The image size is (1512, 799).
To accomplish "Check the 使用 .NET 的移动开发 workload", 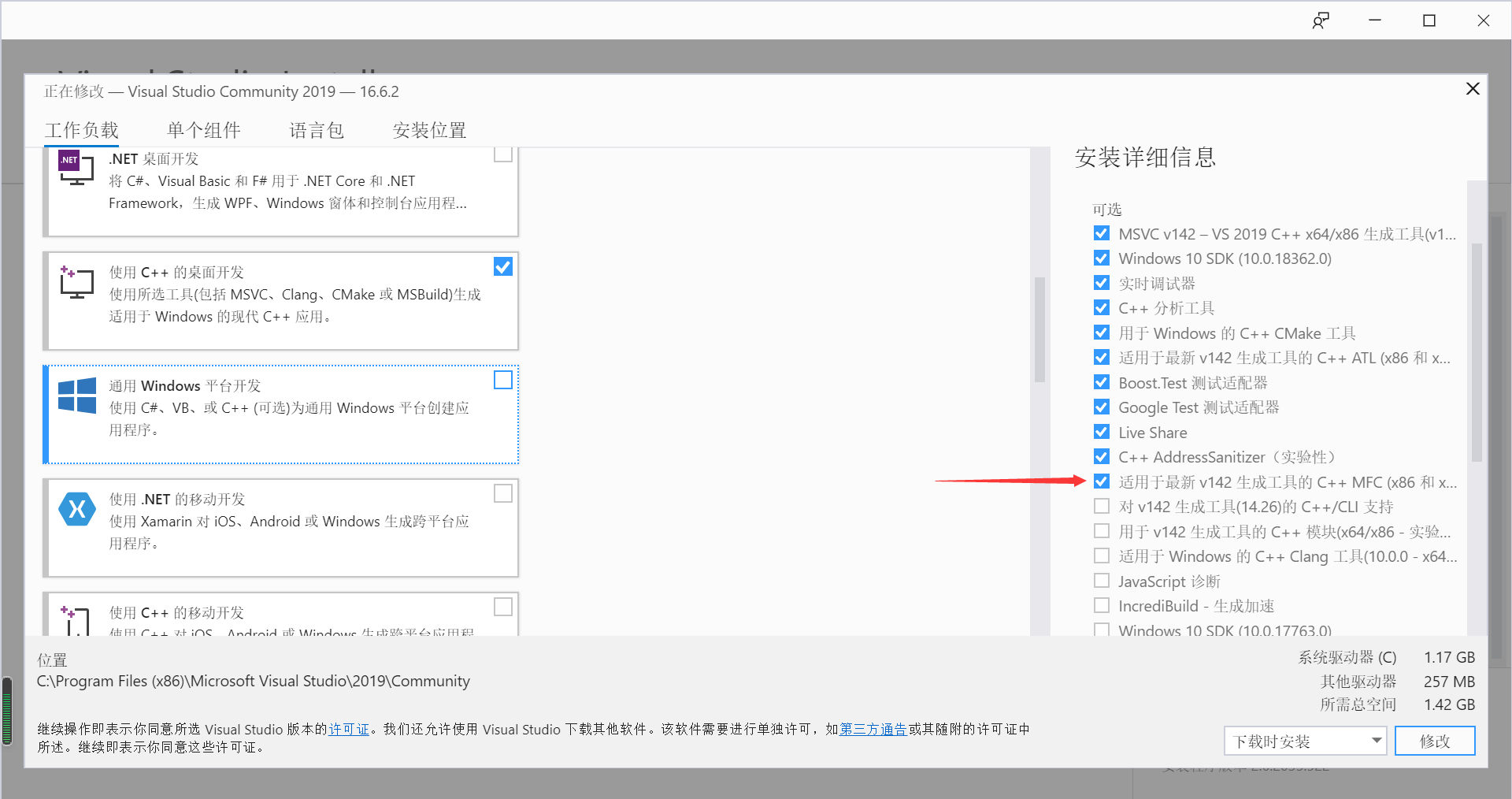I will click(503, 493).
